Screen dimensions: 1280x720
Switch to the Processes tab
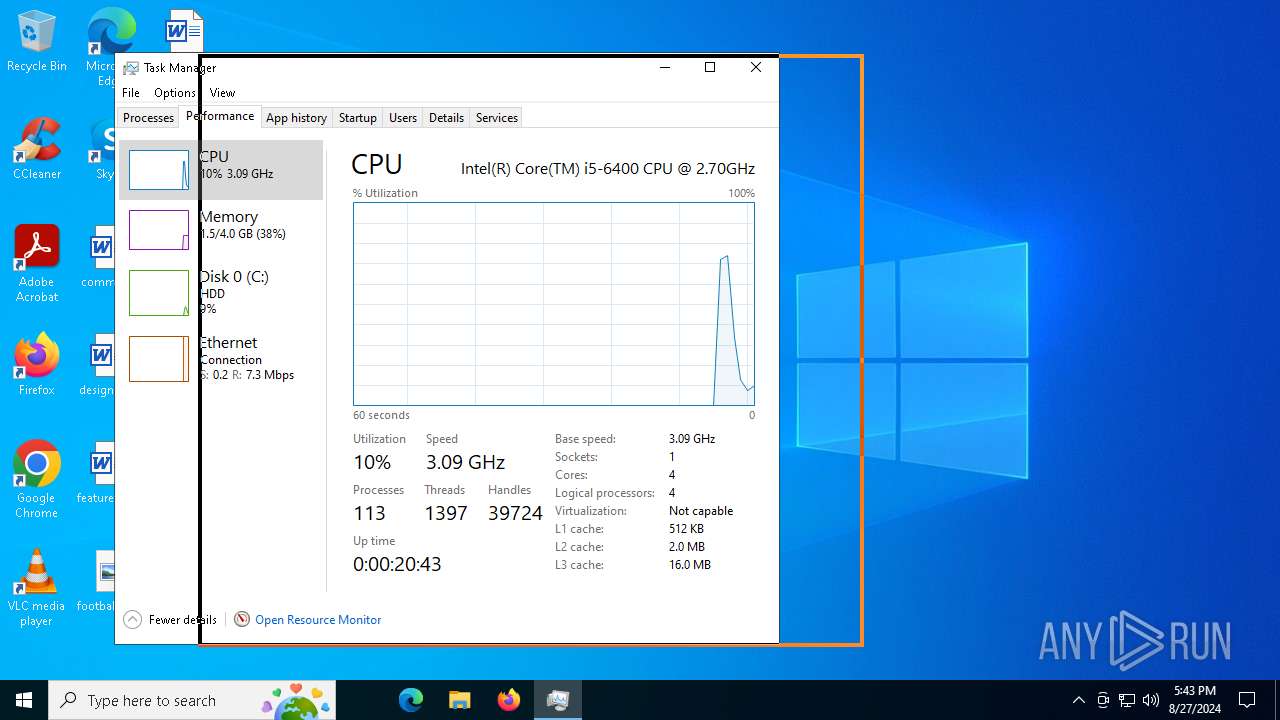[x=148, y=118]
